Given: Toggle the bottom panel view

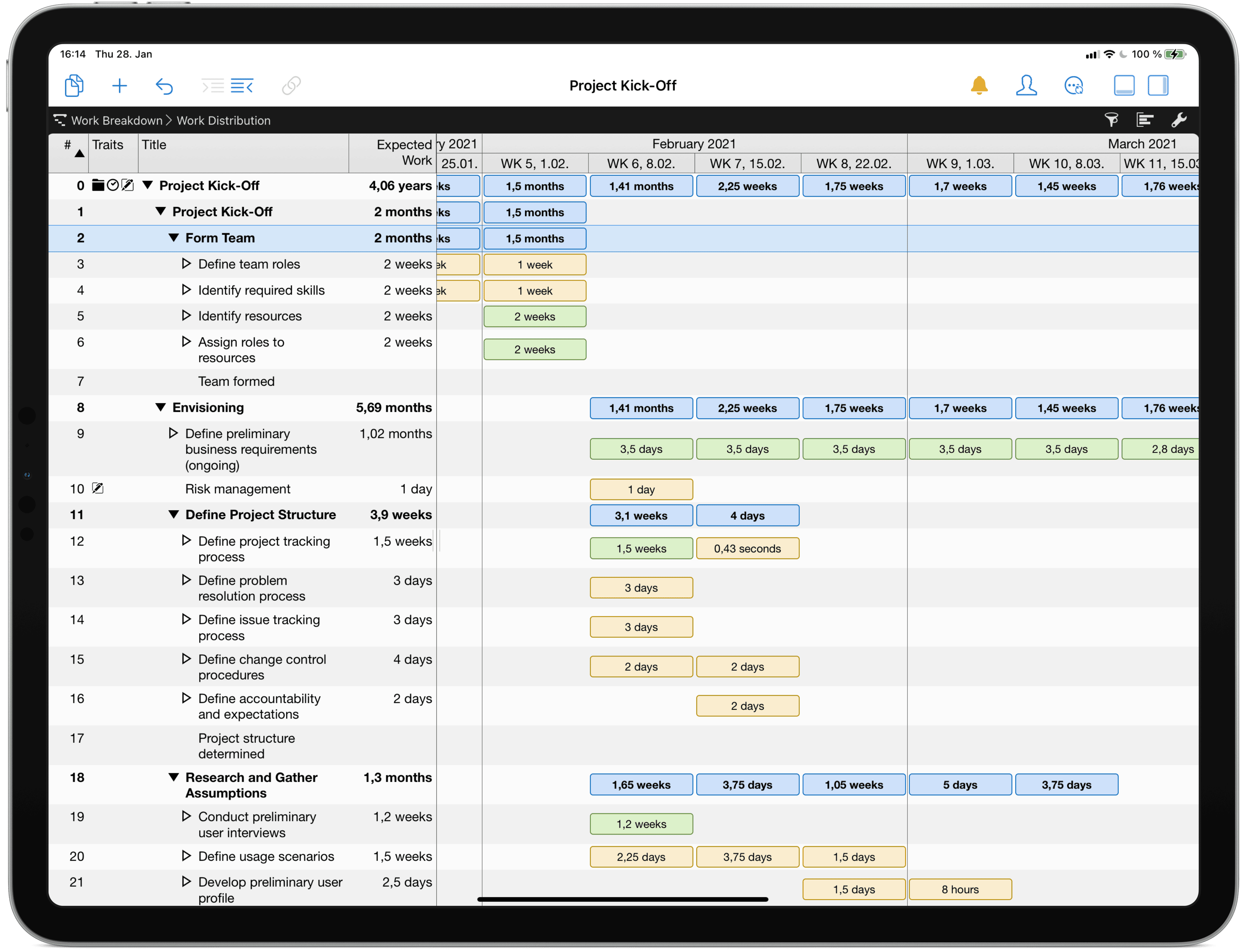Looking at the screenshot, I should [x=1124, y=85].
